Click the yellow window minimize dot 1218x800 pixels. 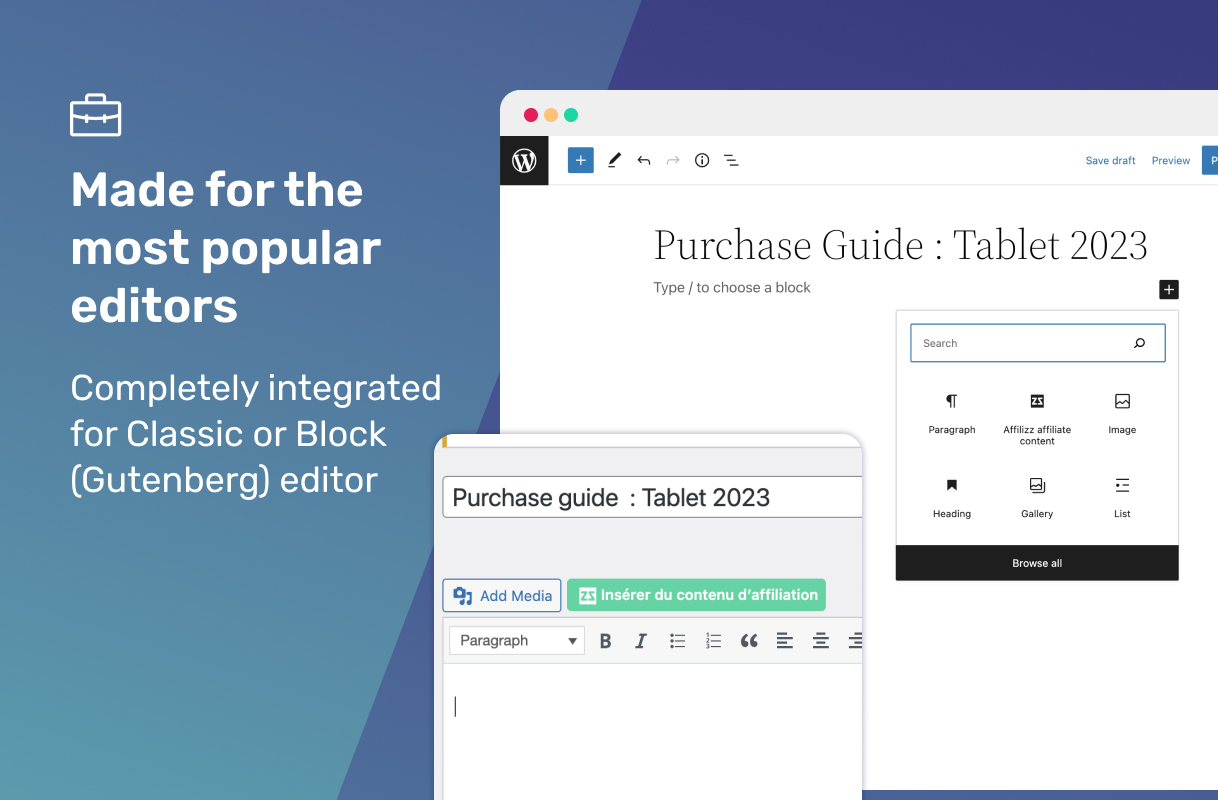coord(551,115)
